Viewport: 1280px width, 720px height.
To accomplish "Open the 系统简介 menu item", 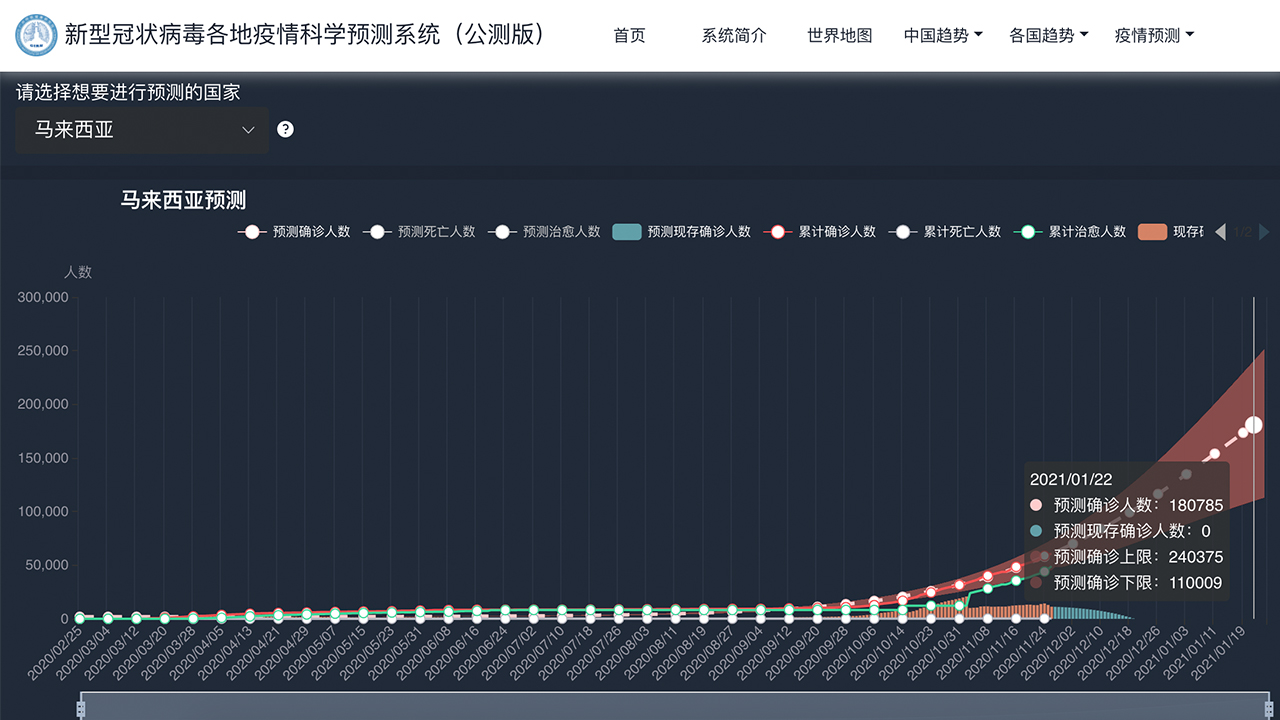I will (x=734, y=35).
